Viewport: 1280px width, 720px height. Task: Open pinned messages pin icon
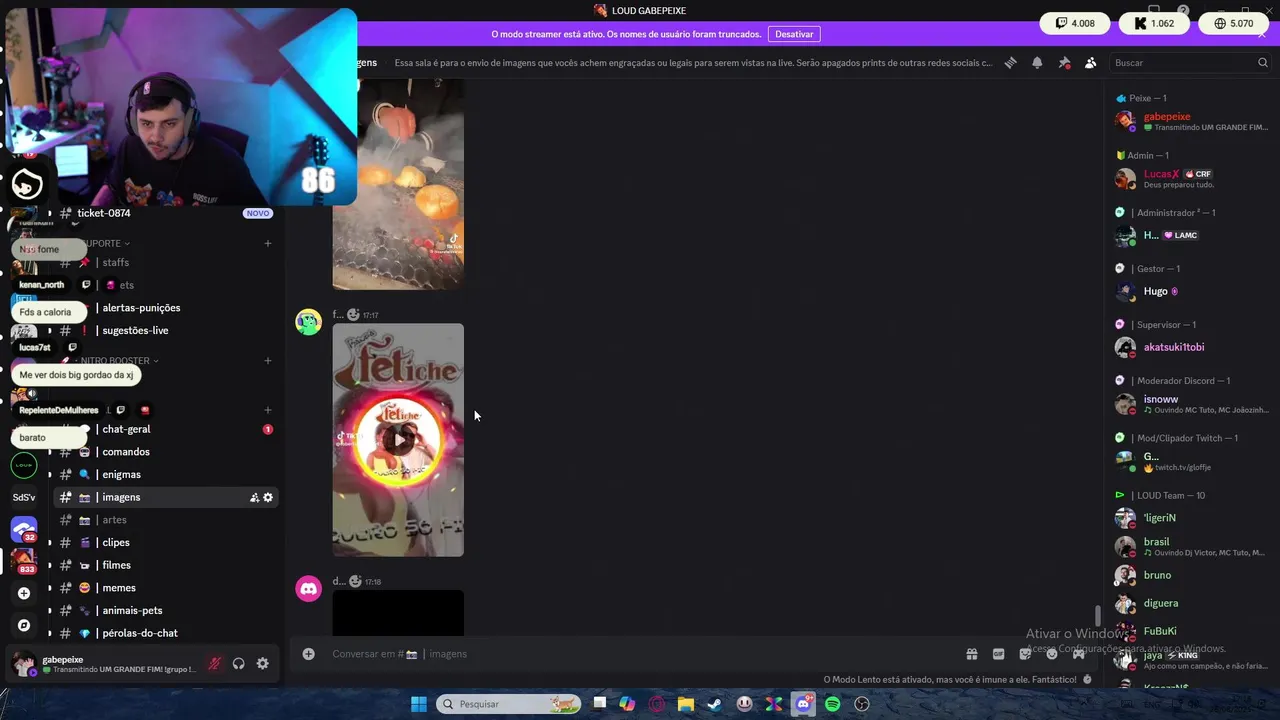[1064, 62]
